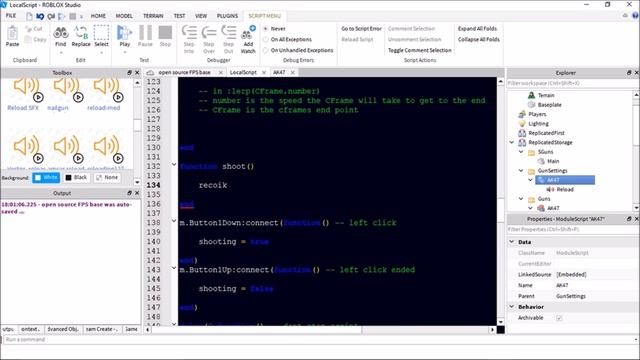The width and height of the screenshot is (640, 360).
Task: Preview the reload-med sound
Action: 118,97
